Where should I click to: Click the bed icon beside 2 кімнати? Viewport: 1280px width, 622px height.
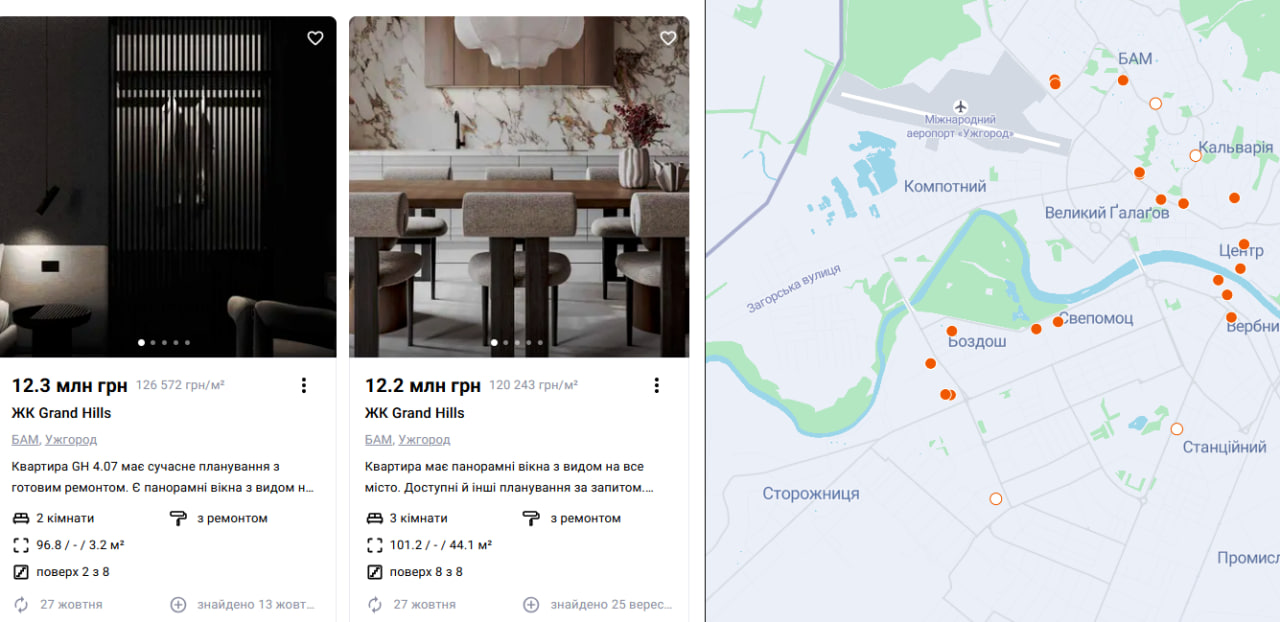21,518
